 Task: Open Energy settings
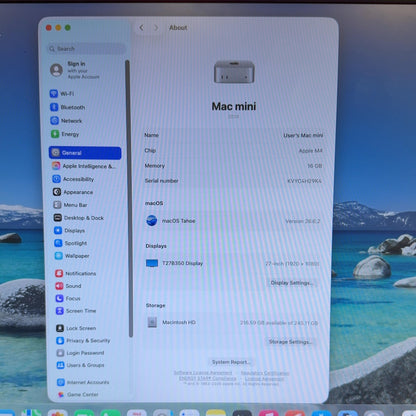pyautogui.click(x=65, y=134)
